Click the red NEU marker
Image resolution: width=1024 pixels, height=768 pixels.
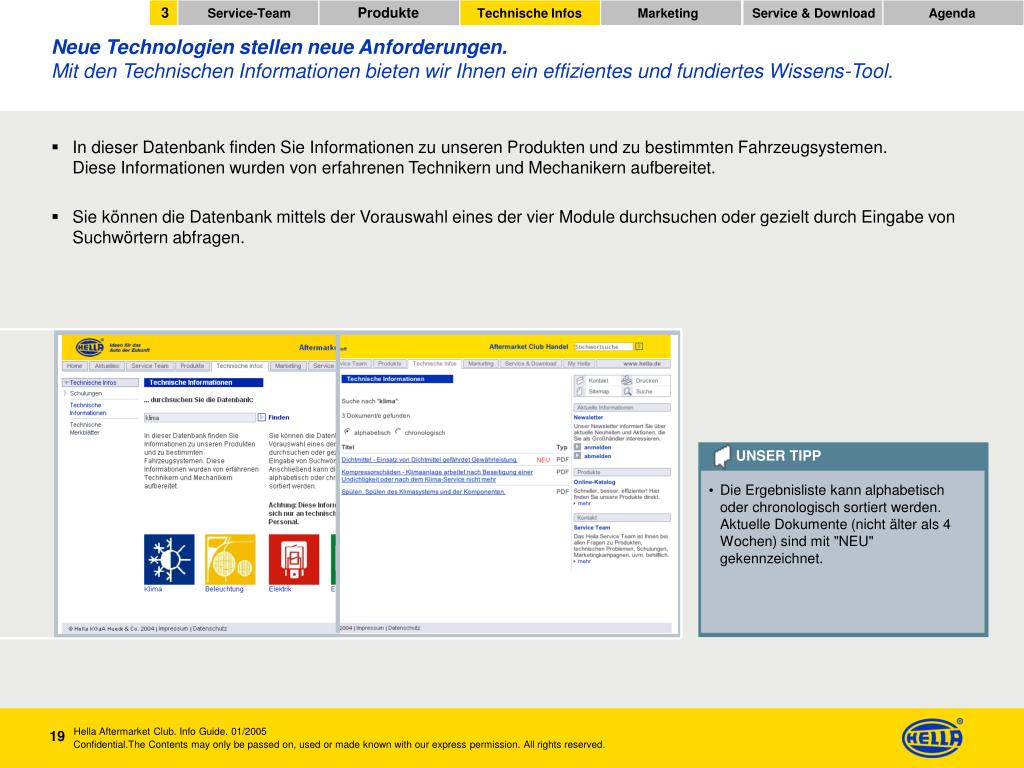coord(543,460)
